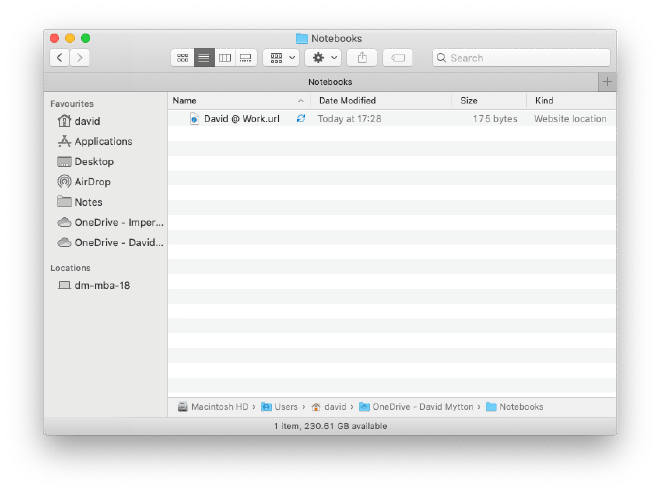The image size is (660, 493).
Task: Click Notebooks in the path bar
Action: click(515, 407)
